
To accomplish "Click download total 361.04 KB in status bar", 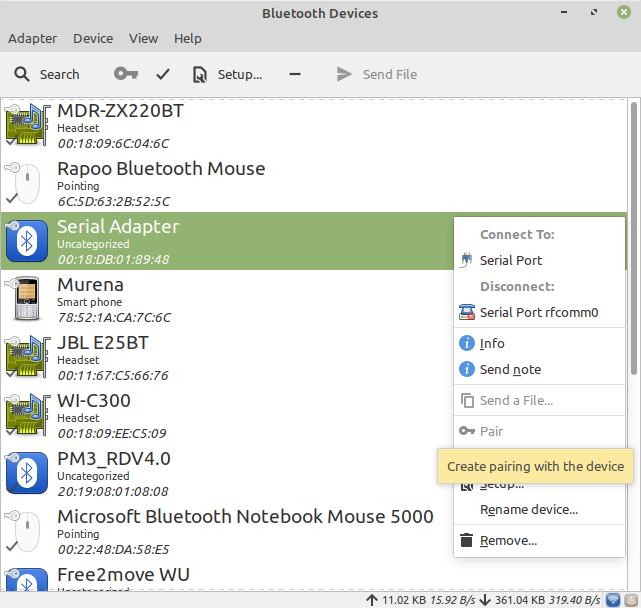I will pyautogui.click(x=520, y=600).
